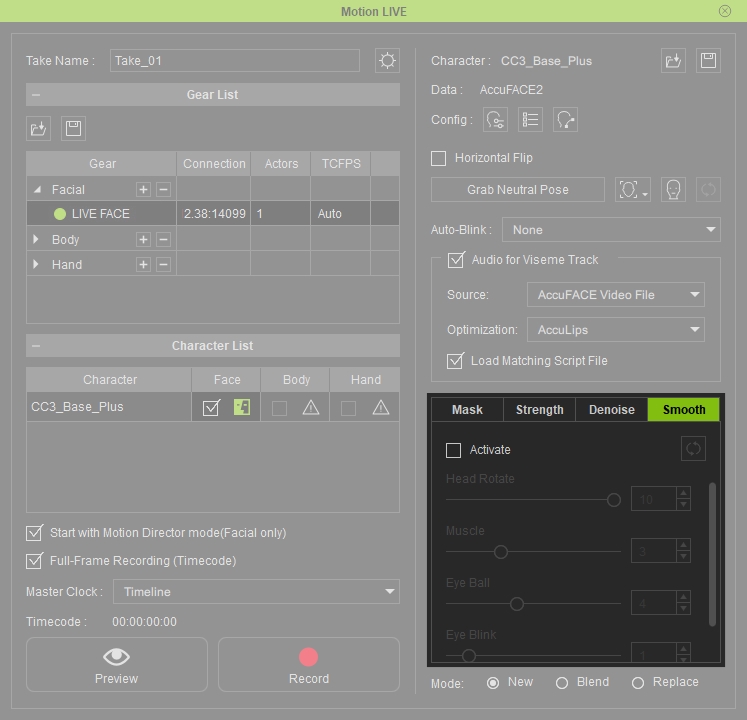Select the Blend mode radio button
This screenshot has height=720, width=747.
click(x=562, y=683)
